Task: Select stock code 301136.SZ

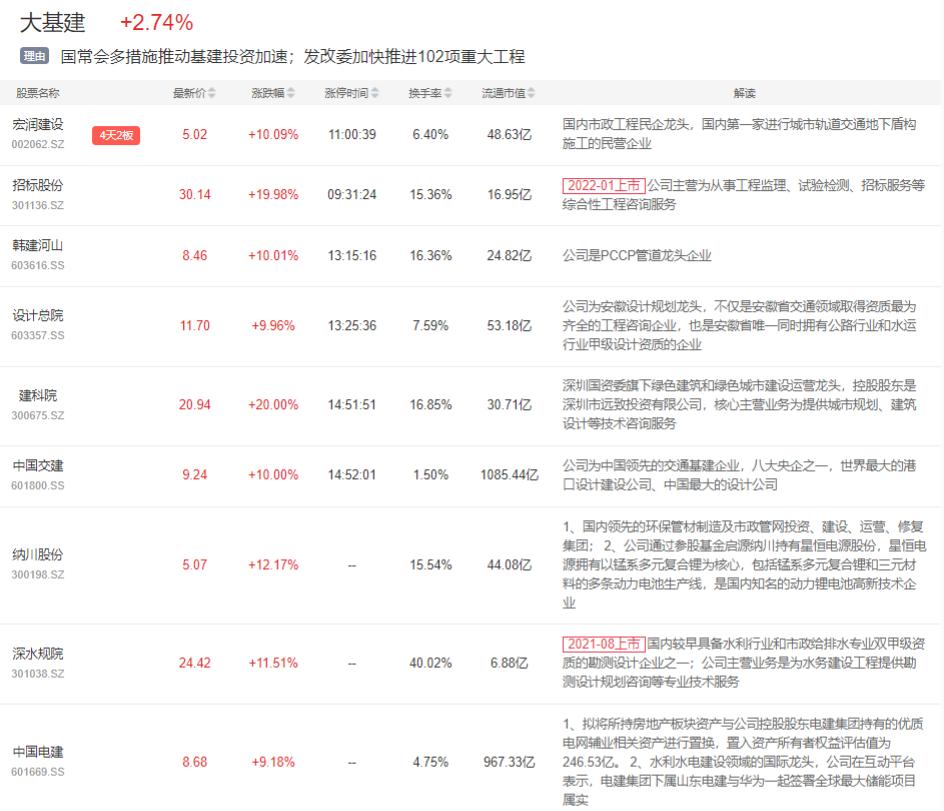Action: click(38, 205)
